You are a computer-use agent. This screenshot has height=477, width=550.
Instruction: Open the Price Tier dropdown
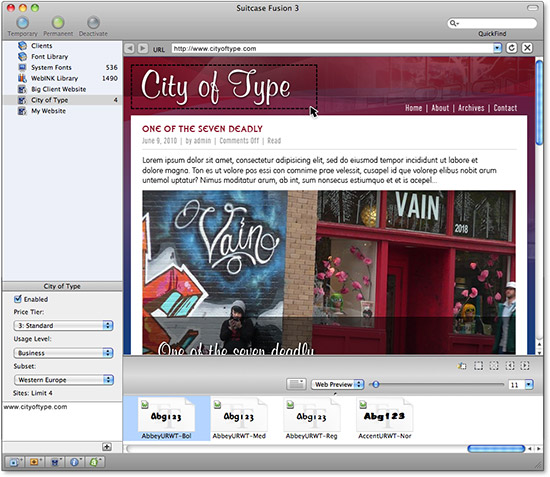point(63,325)
